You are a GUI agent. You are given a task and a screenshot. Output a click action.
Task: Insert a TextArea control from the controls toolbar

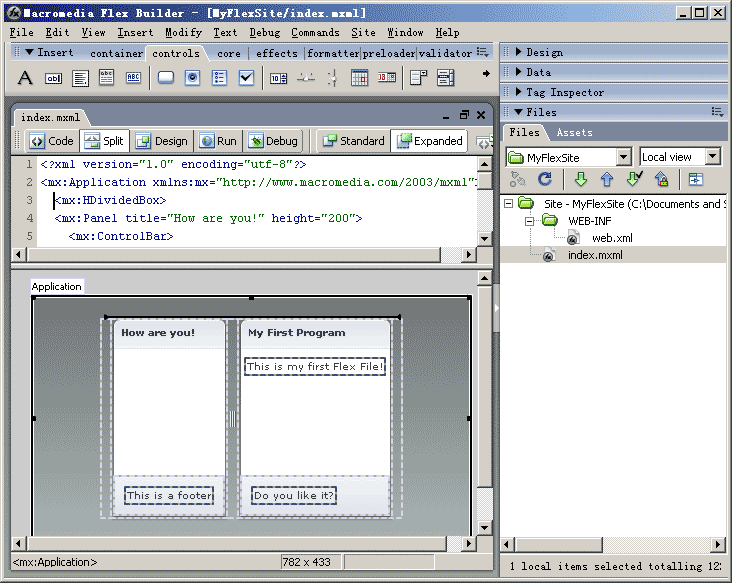point(80,78)
